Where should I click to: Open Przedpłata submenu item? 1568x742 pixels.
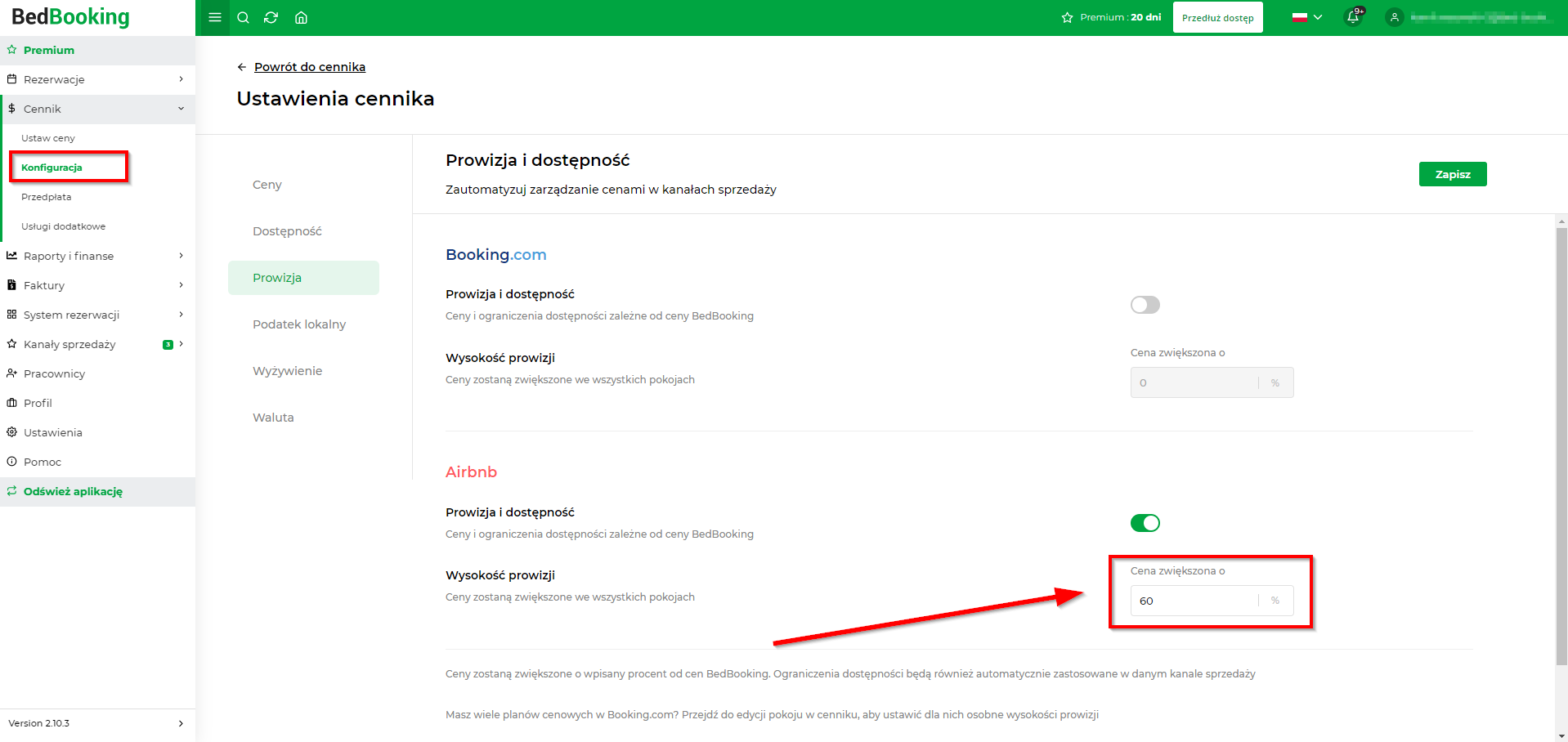[46, 197]
